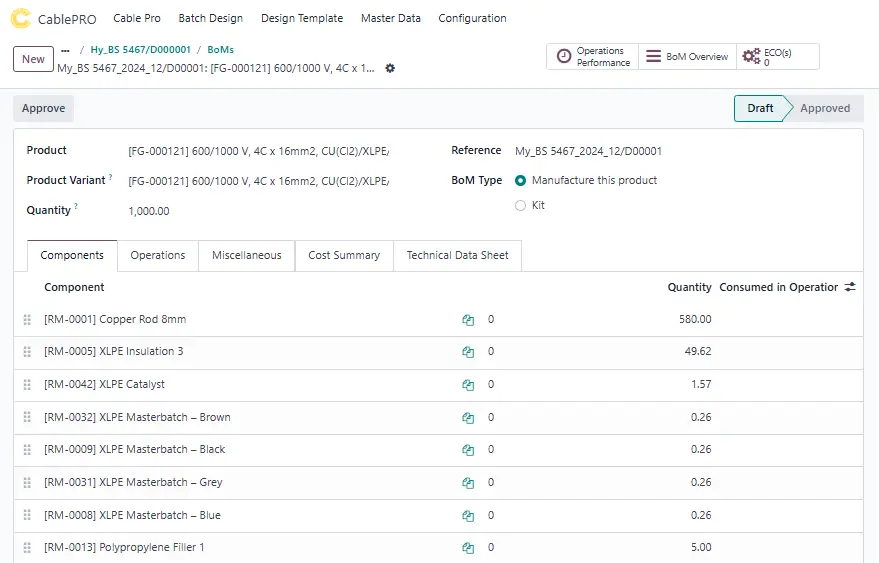Click attachments icon on Masterbatch – Black row
This screenshot has width=879, height=563.
tap(468, 450)
